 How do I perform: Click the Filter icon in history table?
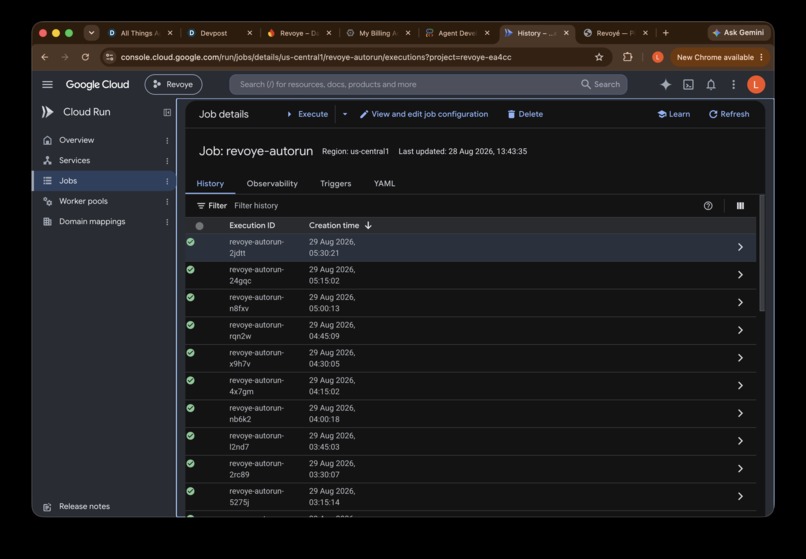click(201, 206)
